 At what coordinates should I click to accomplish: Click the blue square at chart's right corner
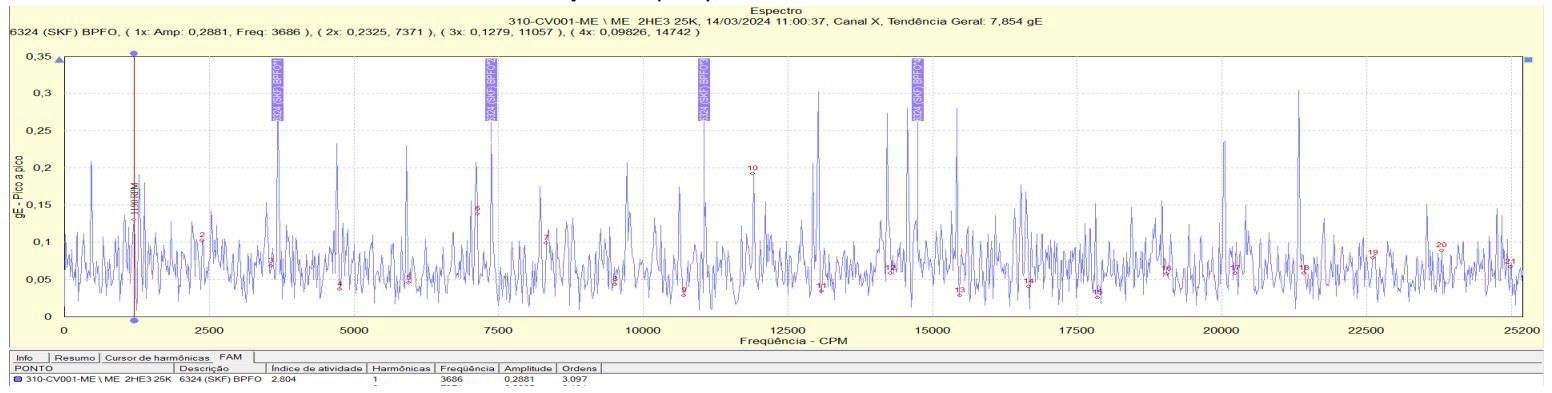[x=1528, y=60]
